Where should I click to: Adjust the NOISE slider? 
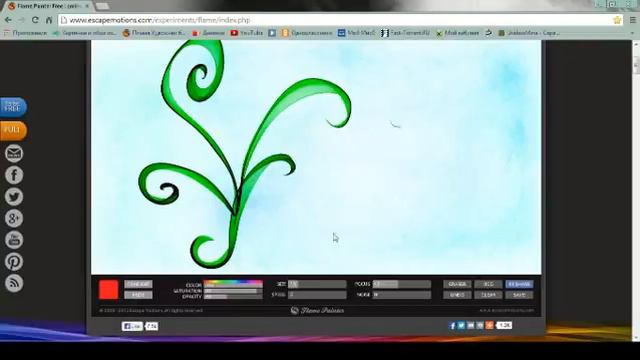pyautogui.click(x=402, y=295)
